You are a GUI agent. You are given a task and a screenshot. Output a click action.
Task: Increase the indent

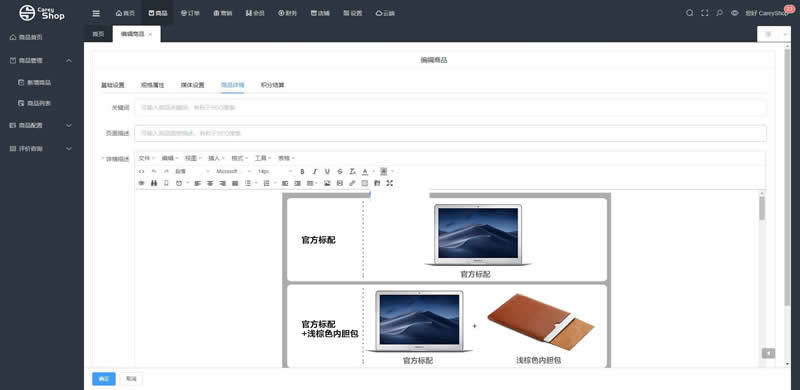coord(297,183)
